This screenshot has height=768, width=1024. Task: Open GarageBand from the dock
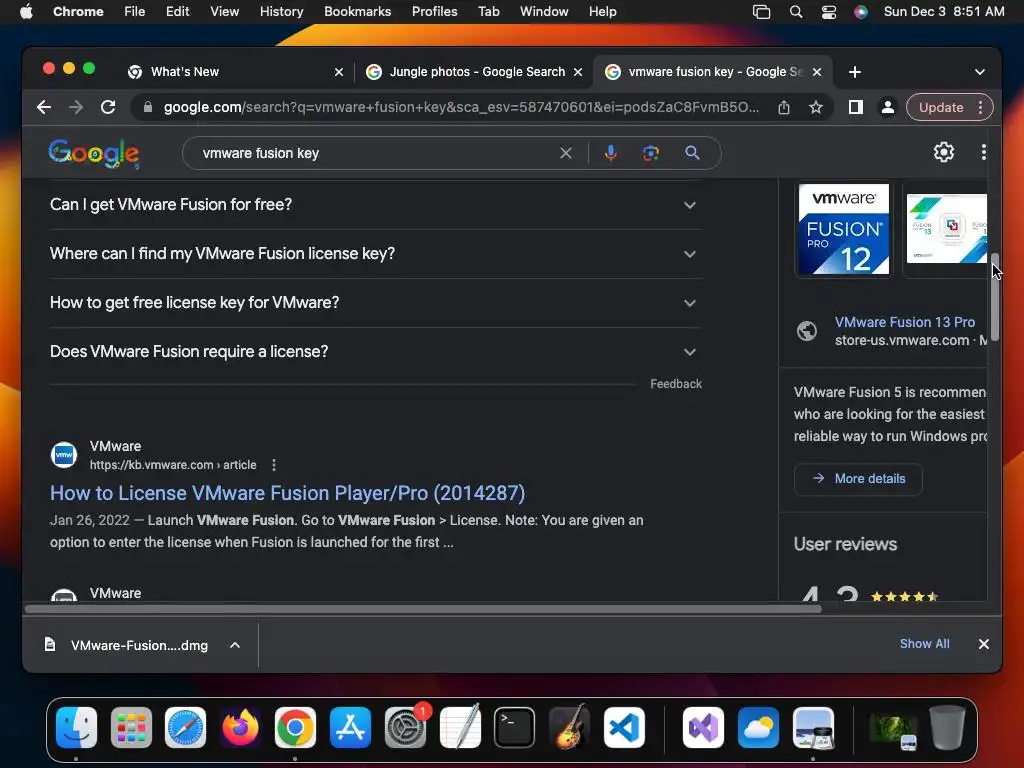(569, 727)
